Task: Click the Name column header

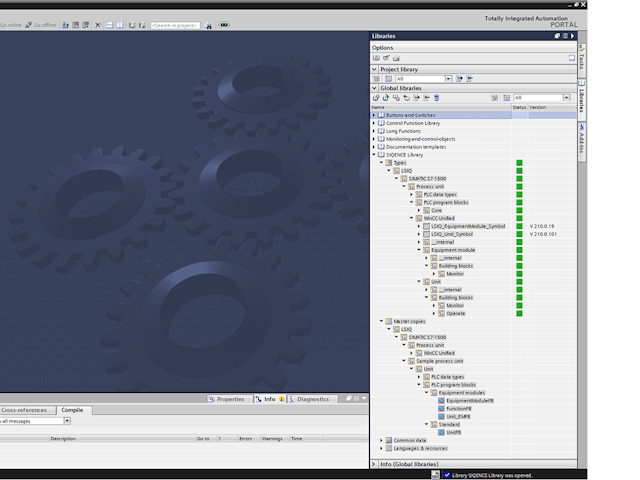Action: [441, 107]
